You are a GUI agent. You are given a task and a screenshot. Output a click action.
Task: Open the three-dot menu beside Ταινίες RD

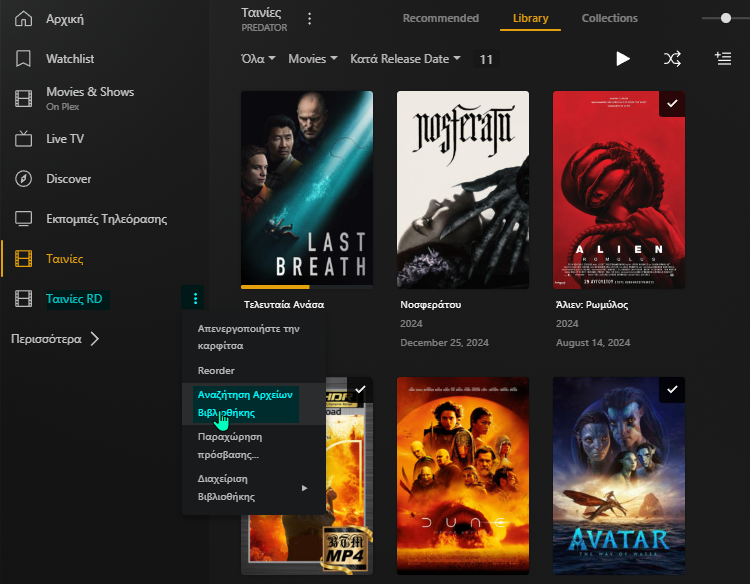tap(195, 298)
